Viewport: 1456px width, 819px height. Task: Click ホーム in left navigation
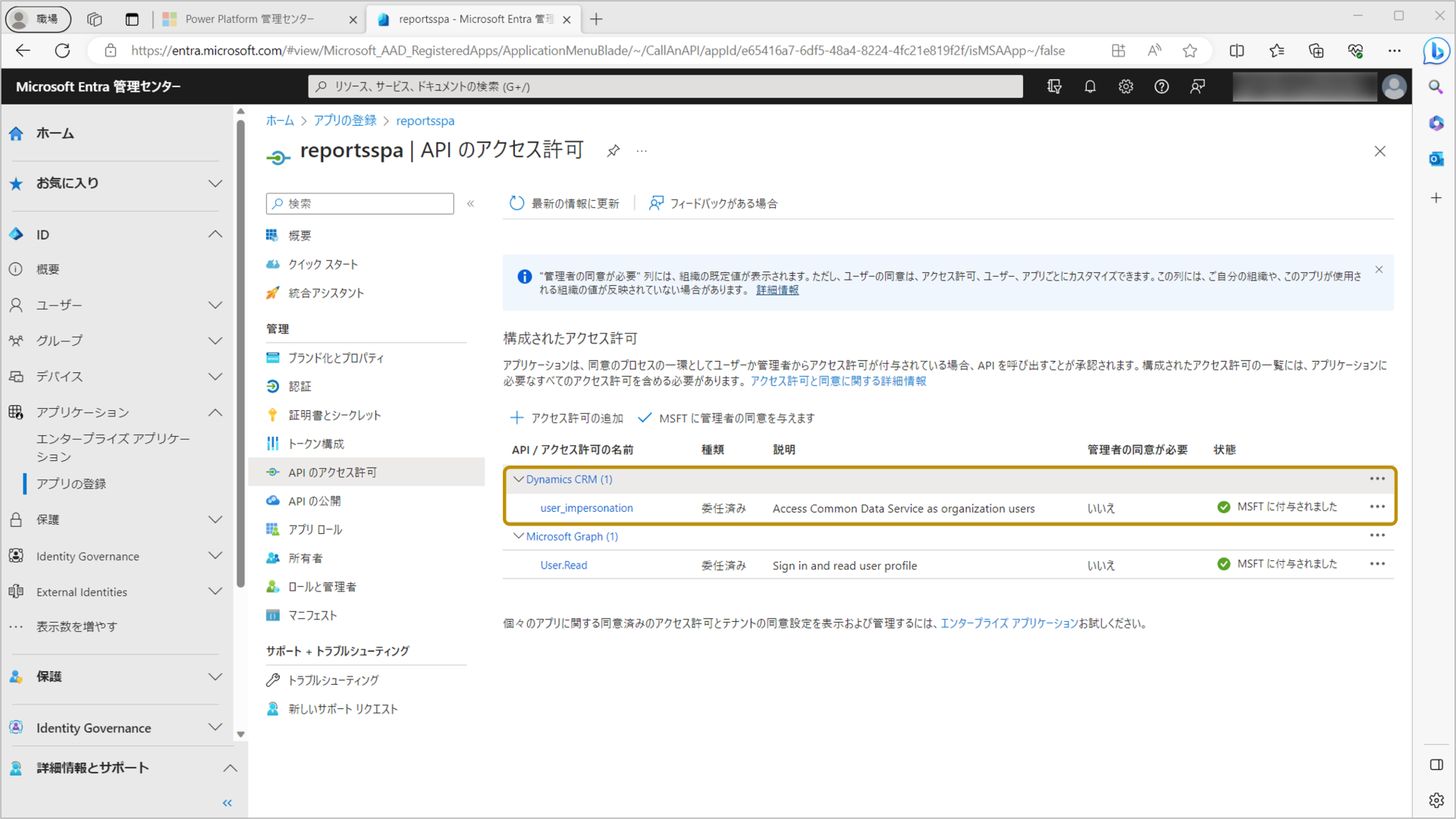[x=55, y=133]
